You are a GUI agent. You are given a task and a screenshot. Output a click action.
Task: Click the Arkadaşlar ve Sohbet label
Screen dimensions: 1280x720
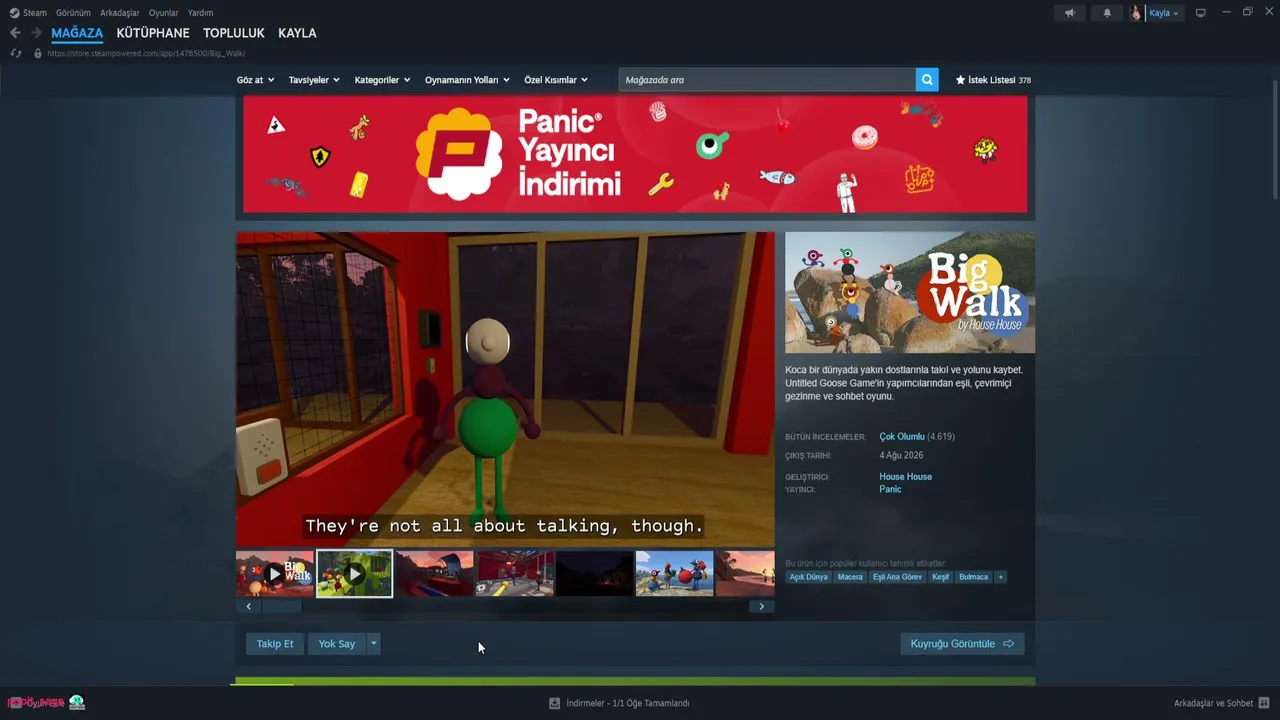(1214, 703)
